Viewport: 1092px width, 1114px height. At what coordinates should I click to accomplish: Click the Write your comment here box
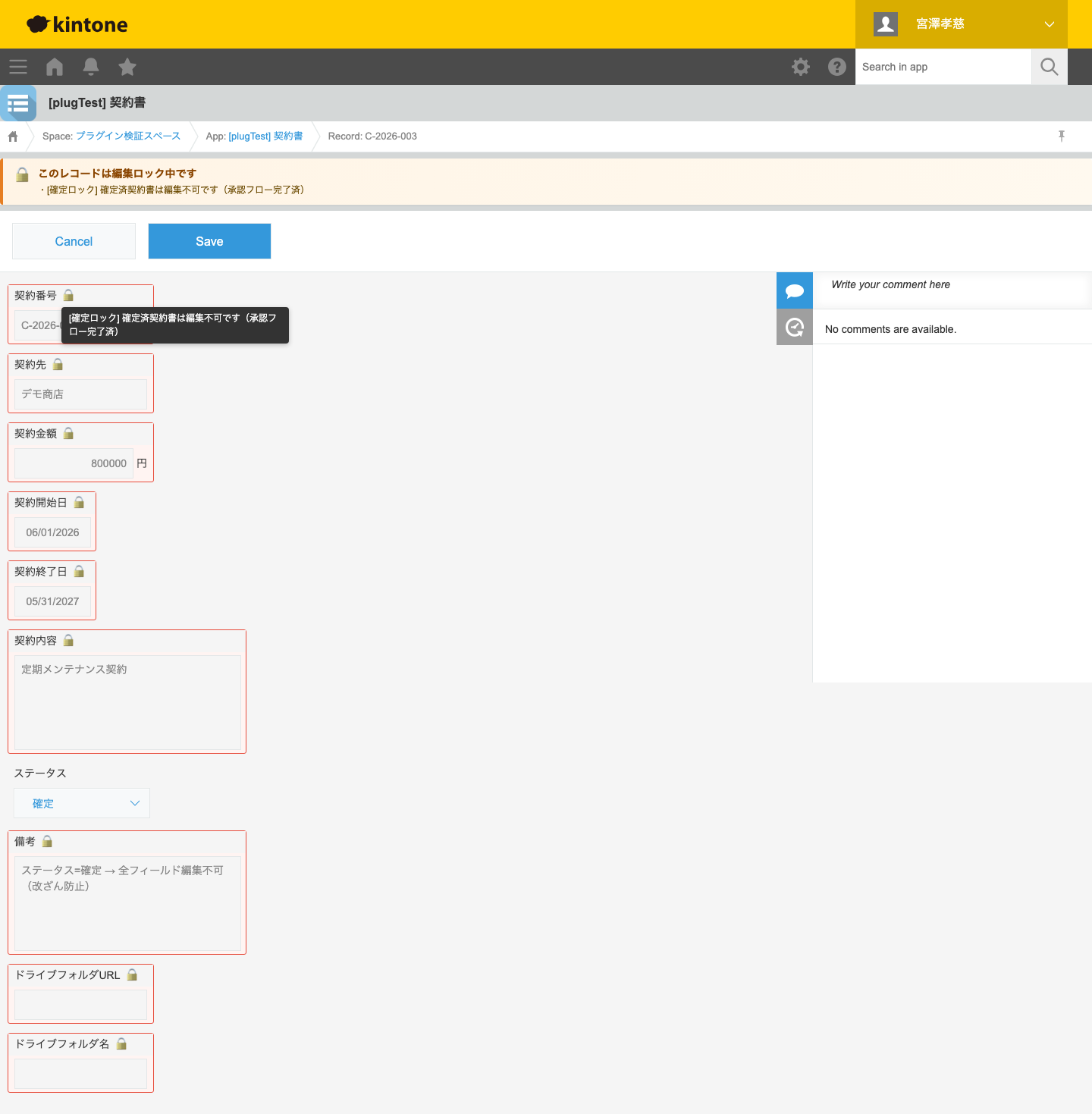[952, 285]
